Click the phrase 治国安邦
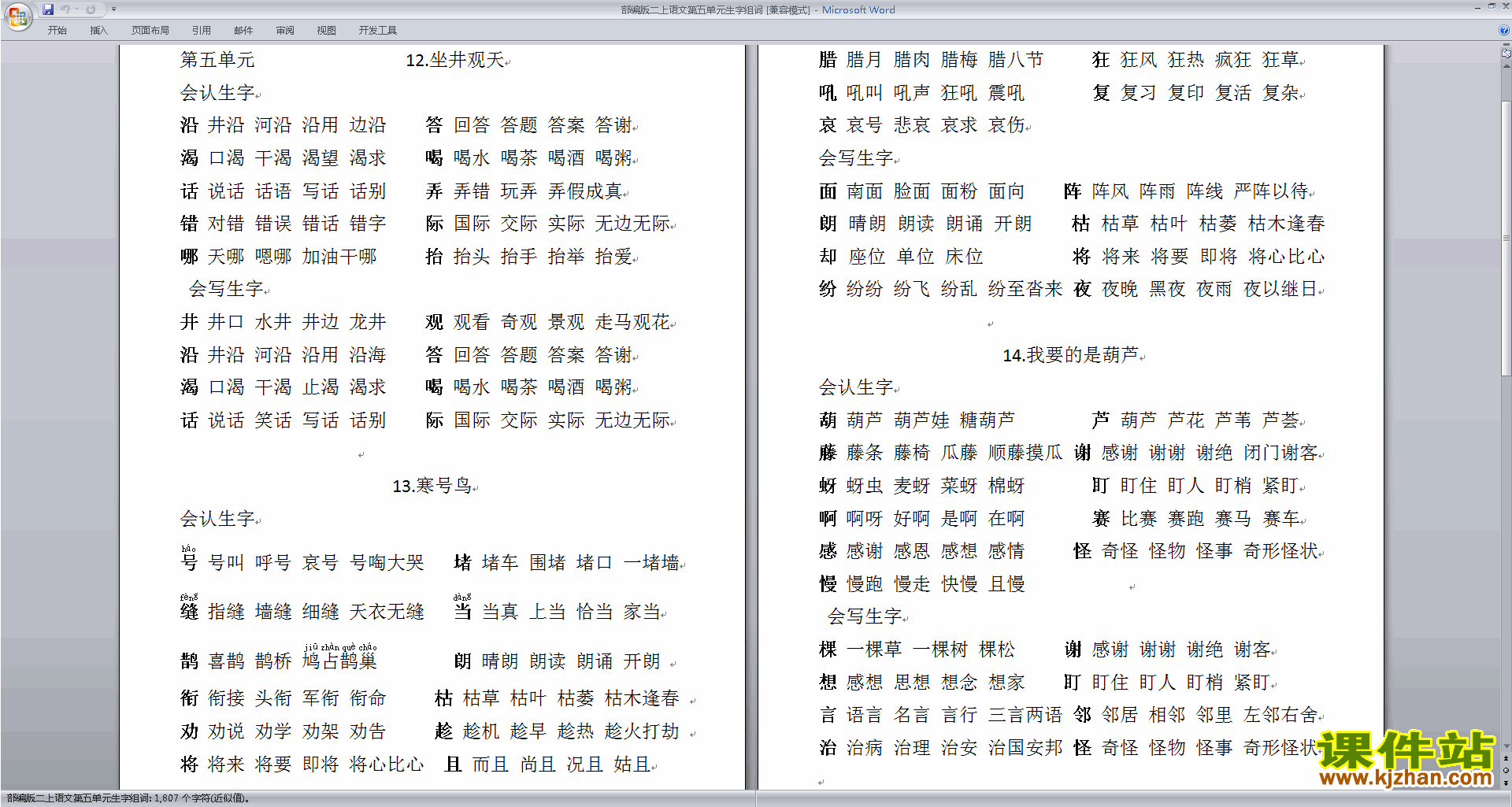This screenshot has width=1512, height=807. point(1025,748)
